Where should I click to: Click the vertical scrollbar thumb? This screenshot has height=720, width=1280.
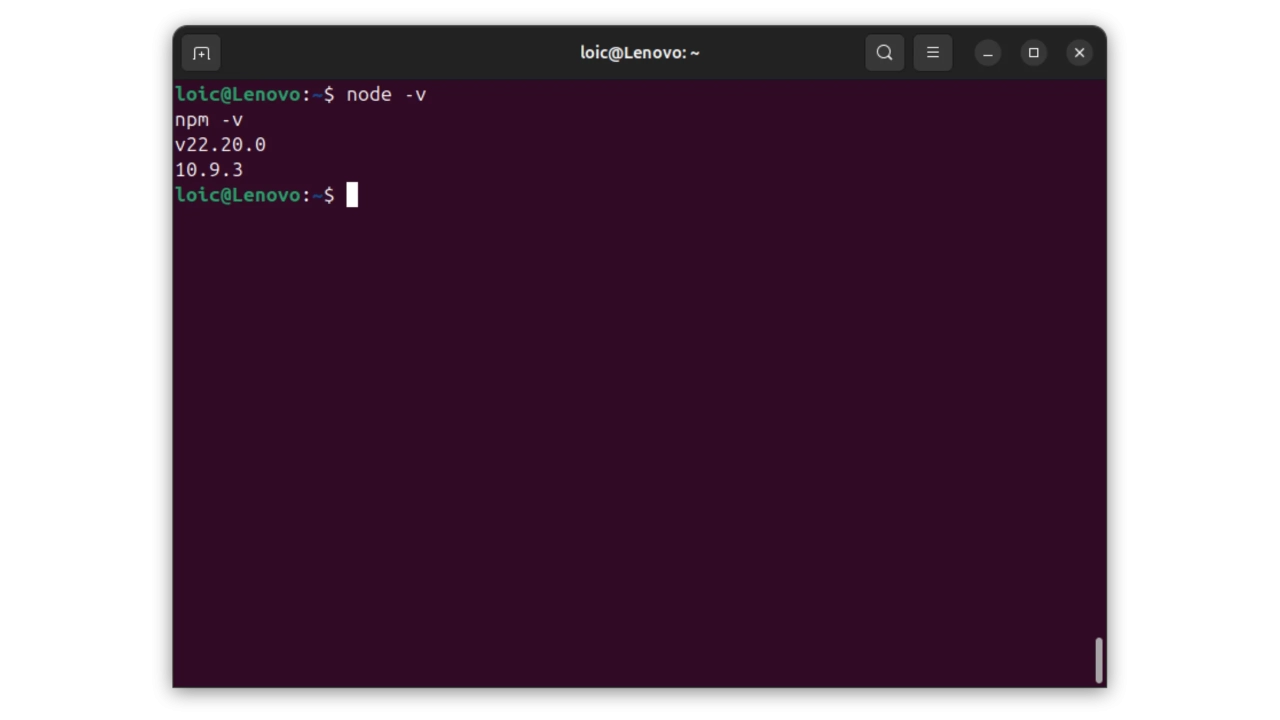point(1098,660)
